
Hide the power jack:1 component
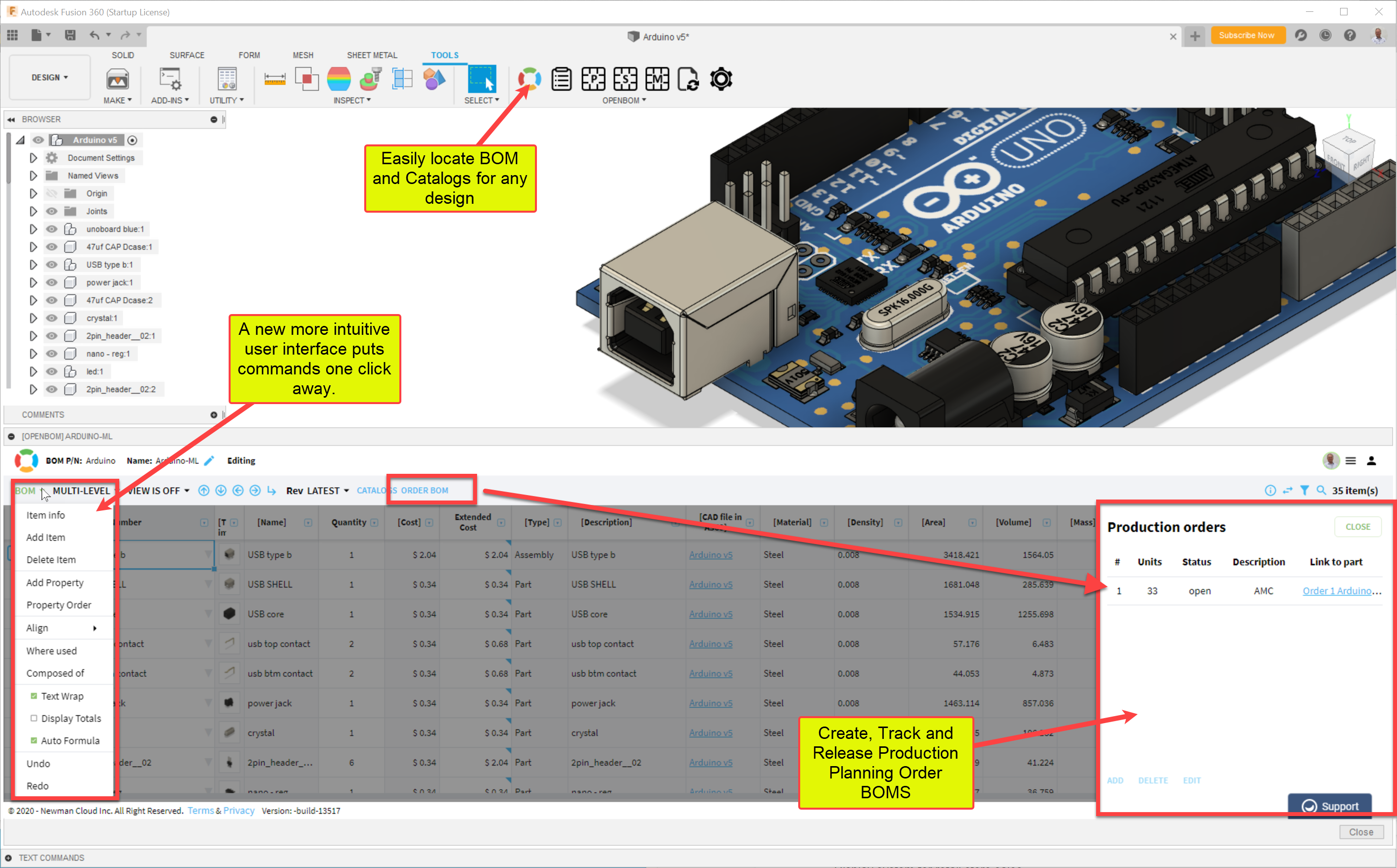click(51, 282)
